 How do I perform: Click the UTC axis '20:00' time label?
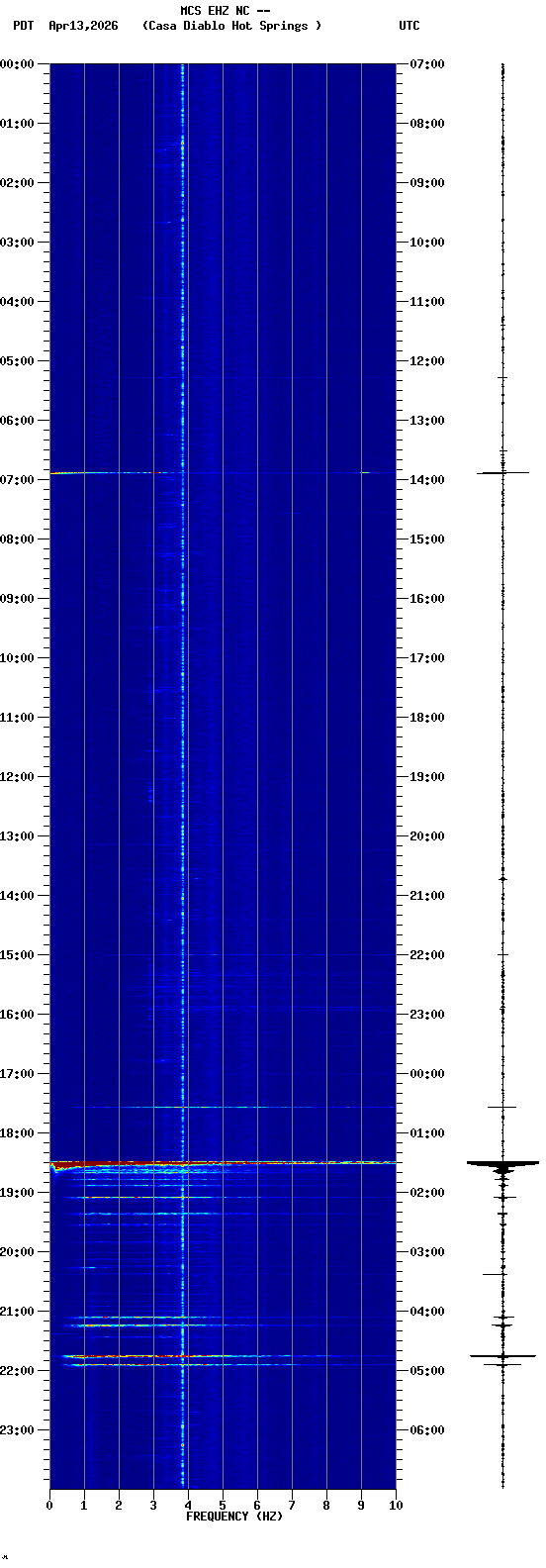[427, 836]
